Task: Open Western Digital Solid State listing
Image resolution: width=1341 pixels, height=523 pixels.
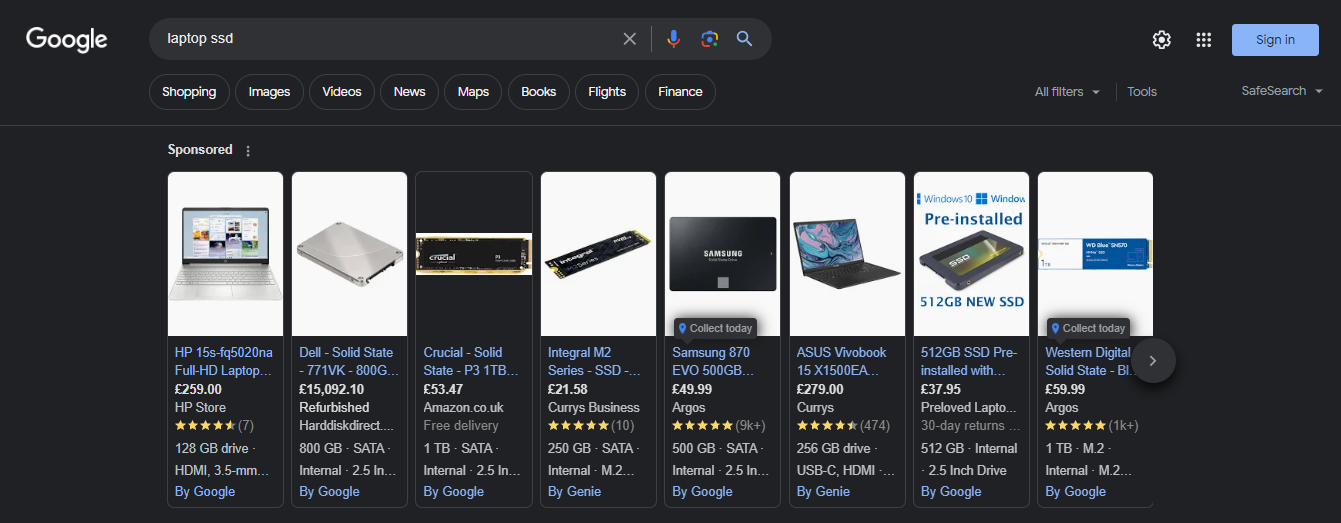Action: [1089, 361]
